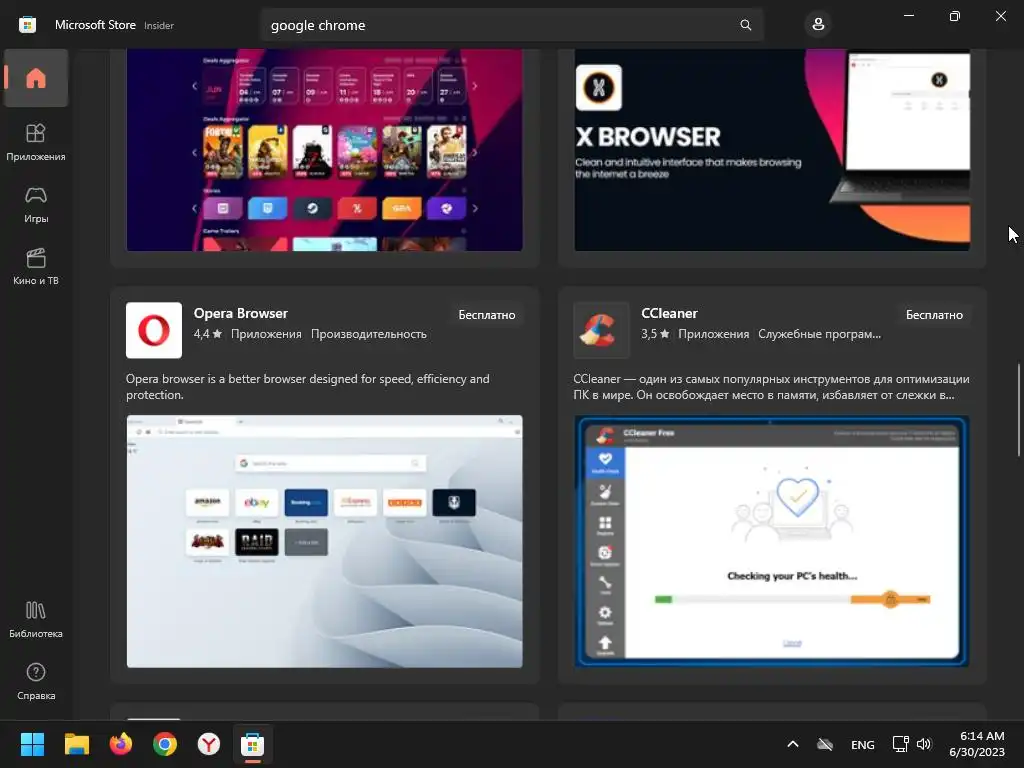The height and width of the screenshot is (768, 1024).
Task: Click the X Browser logo icon
Action: coord(599,88)
